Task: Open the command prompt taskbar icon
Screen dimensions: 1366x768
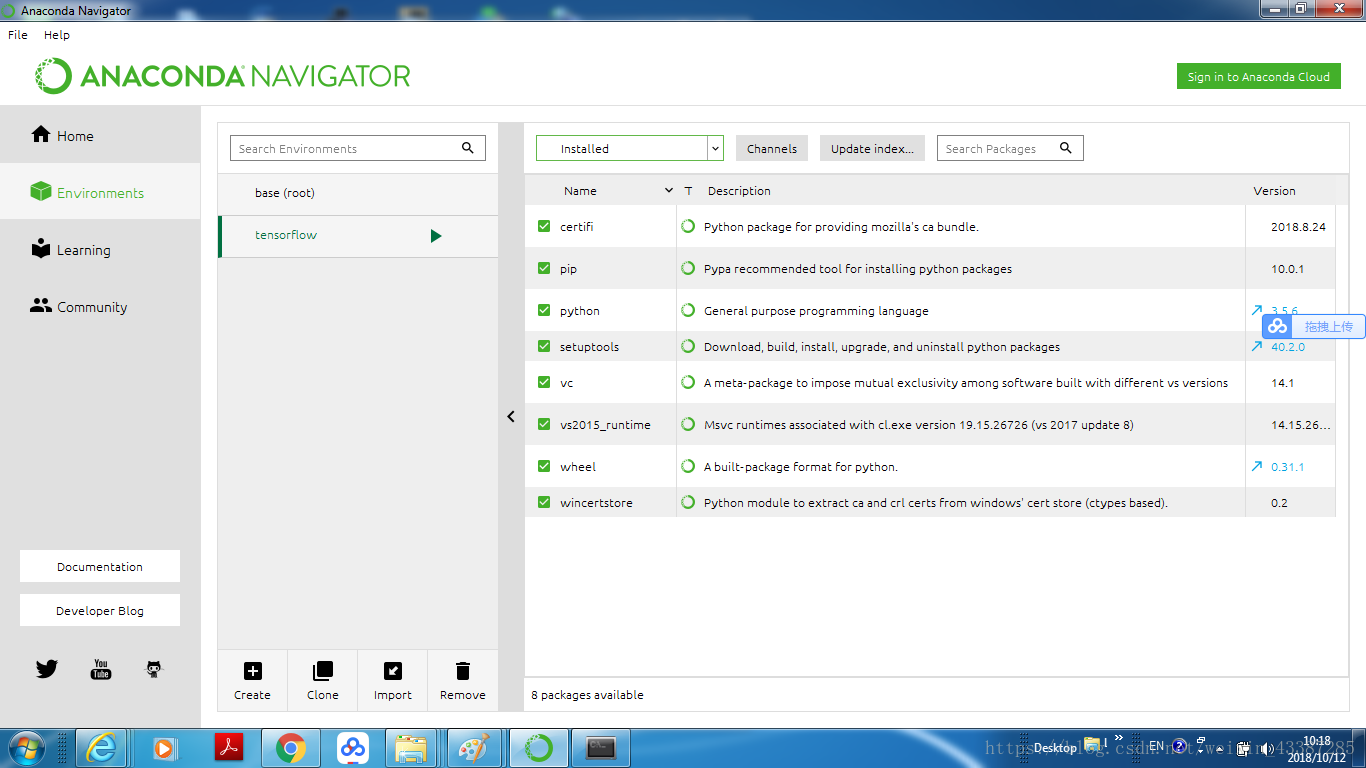Action: pyautogui.click(x=601, y=748)
